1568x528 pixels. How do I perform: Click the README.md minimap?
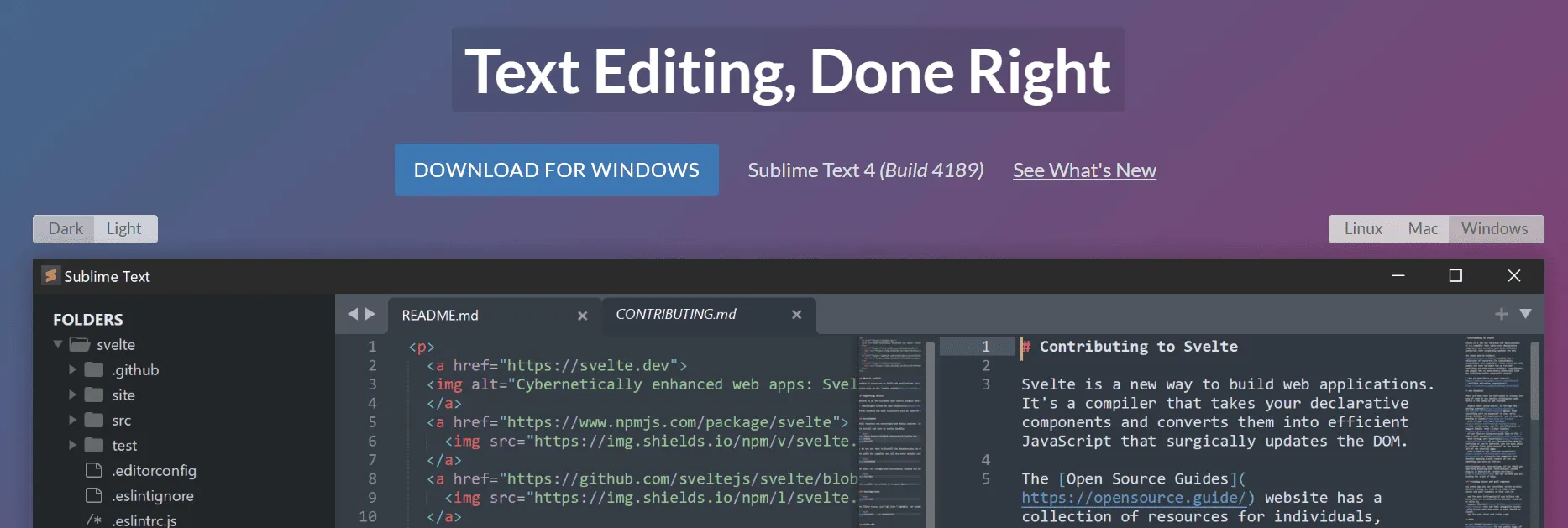pyautogui.click(x=890, y=432)
